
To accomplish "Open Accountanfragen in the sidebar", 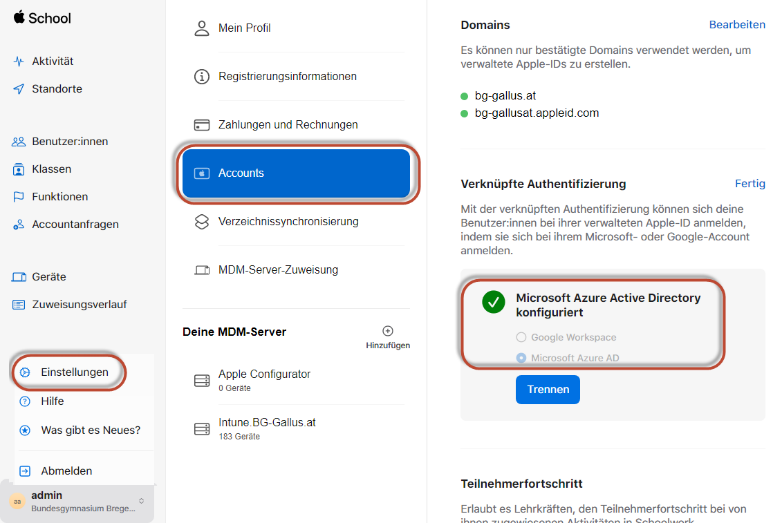I will point(75,224).
